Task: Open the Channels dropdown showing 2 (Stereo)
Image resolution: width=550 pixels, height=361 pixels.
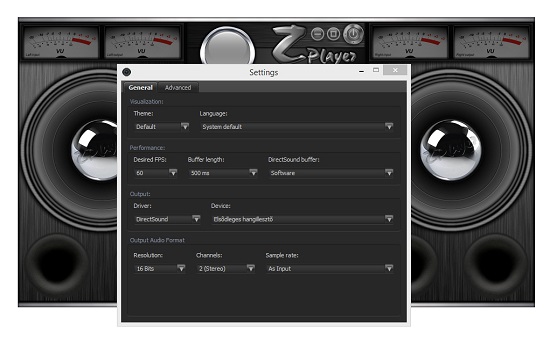Action: pyautogui.click(x=226, y=269)
